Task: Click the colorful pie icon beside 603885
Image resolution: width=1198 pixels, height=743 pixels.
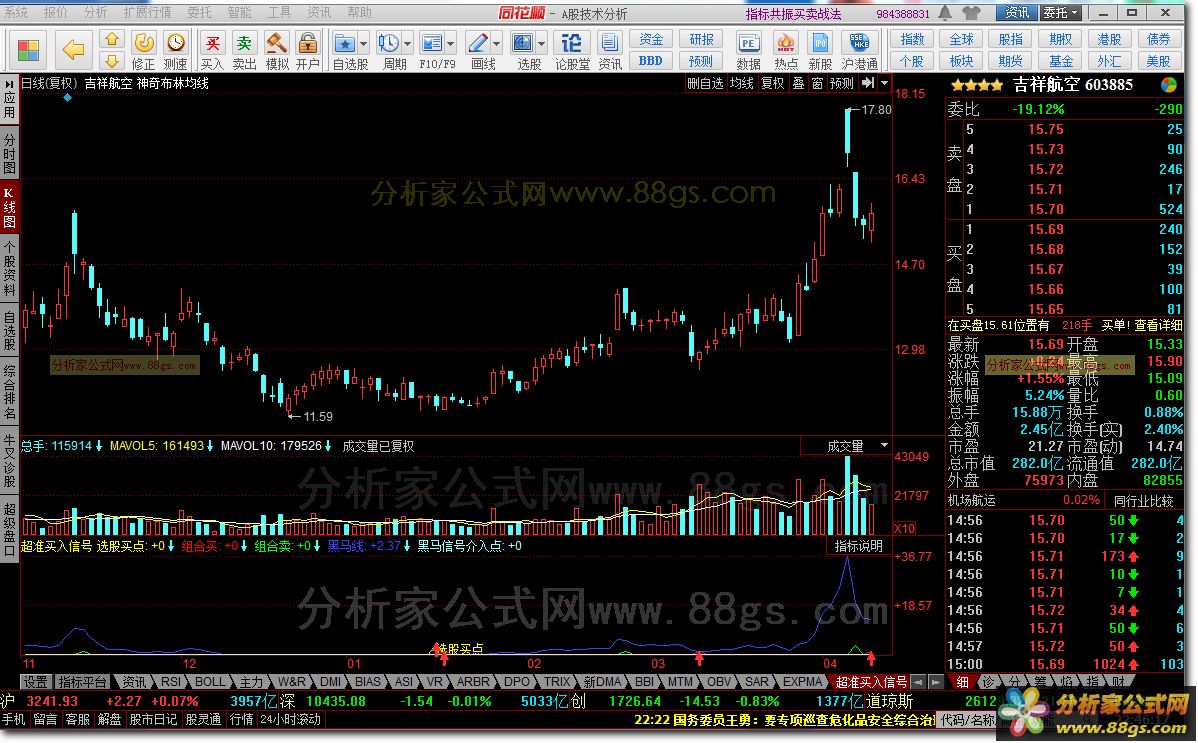Action: (1168, 85)
